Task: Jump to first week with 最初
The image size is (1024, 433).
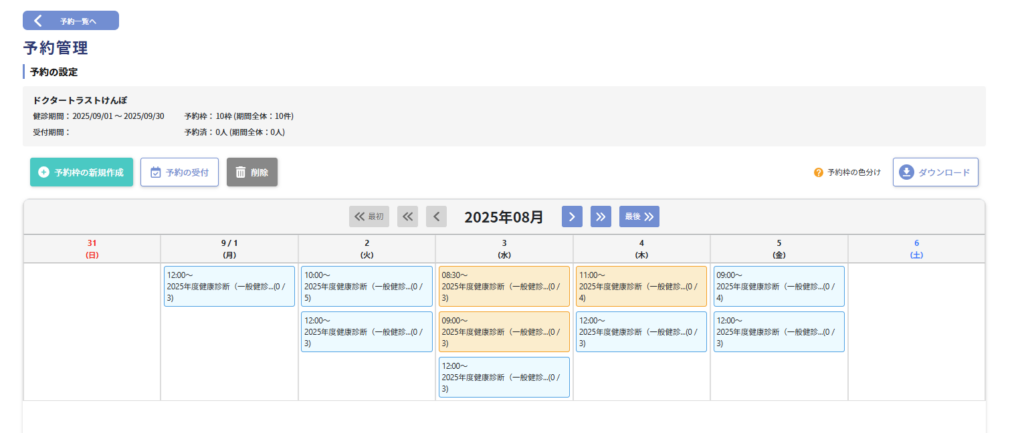Action: 369,216
